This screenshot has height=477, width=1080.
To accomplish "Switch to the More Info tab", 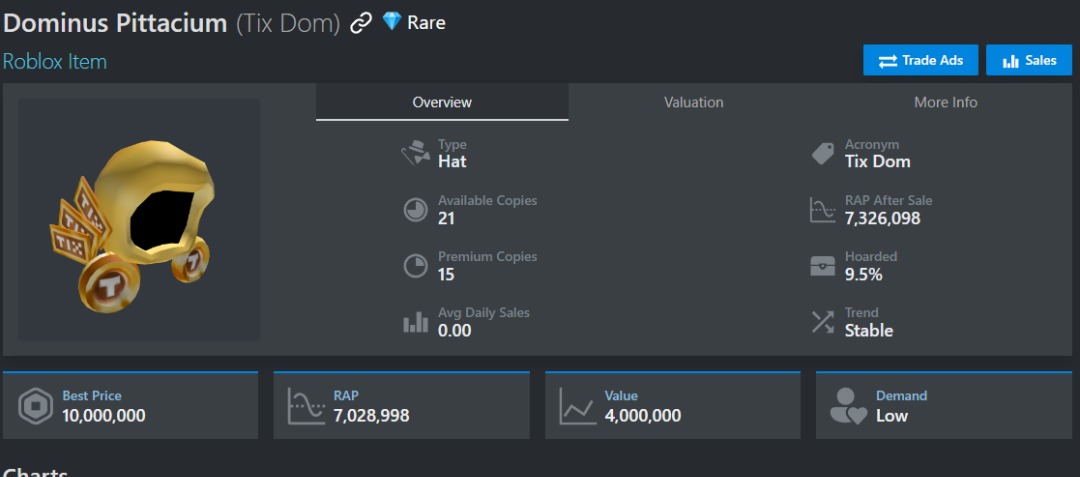I will pos(946,103).
